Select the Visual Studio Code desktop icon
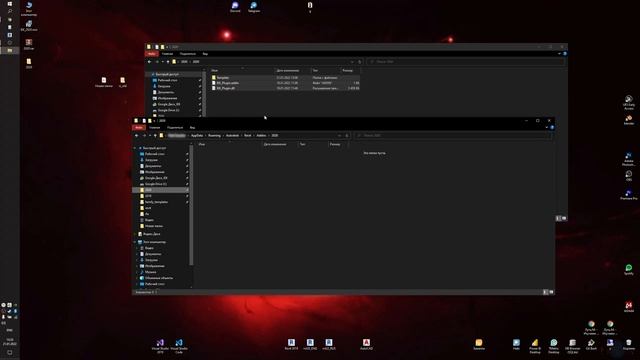Screen dimensions: 640x360 point(179,346)
